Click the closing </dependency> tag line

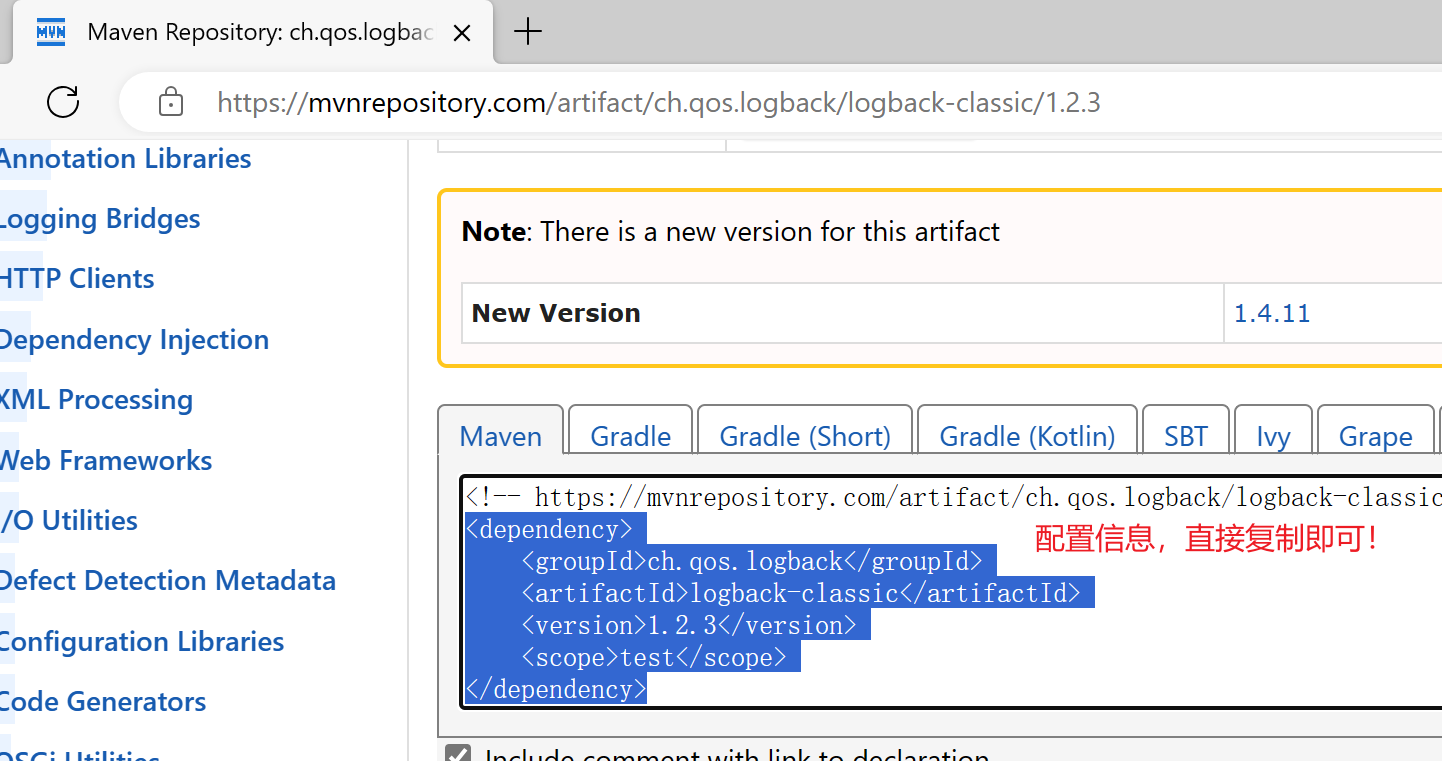557,689
